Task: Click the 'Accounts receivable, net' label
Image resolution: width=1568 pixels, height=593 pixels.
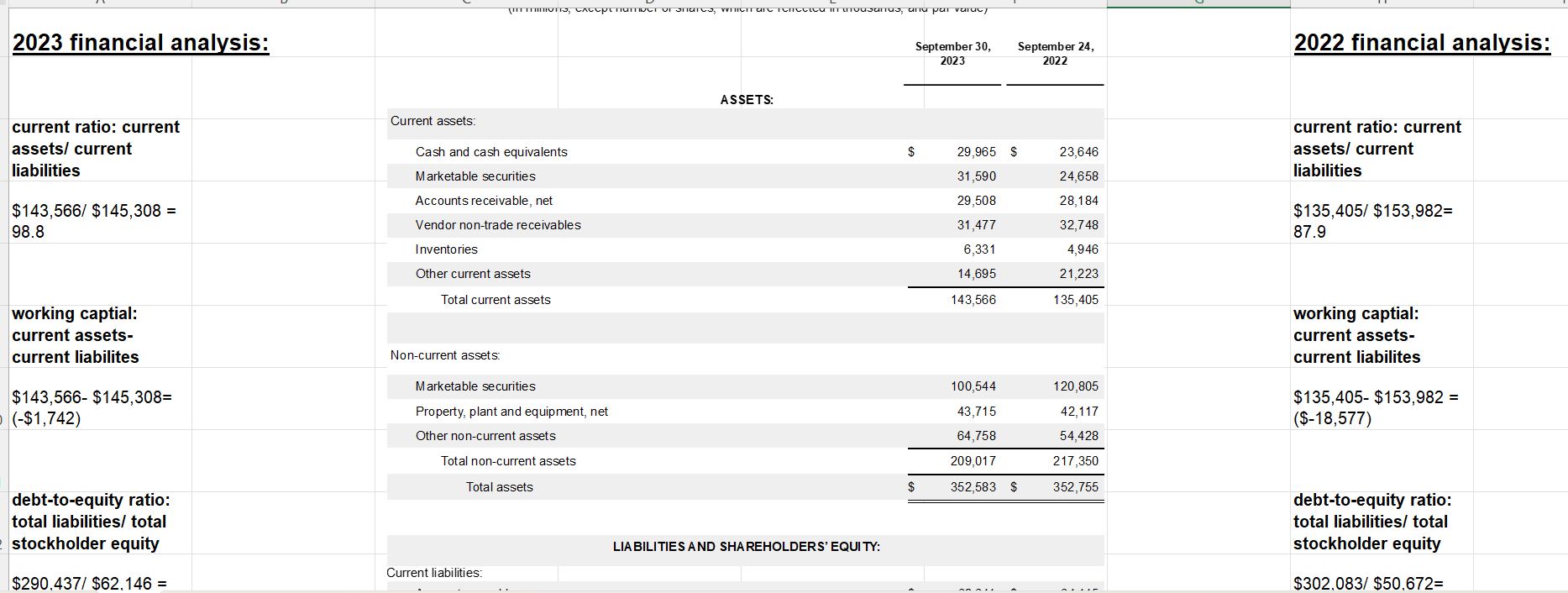Action: 484,201
